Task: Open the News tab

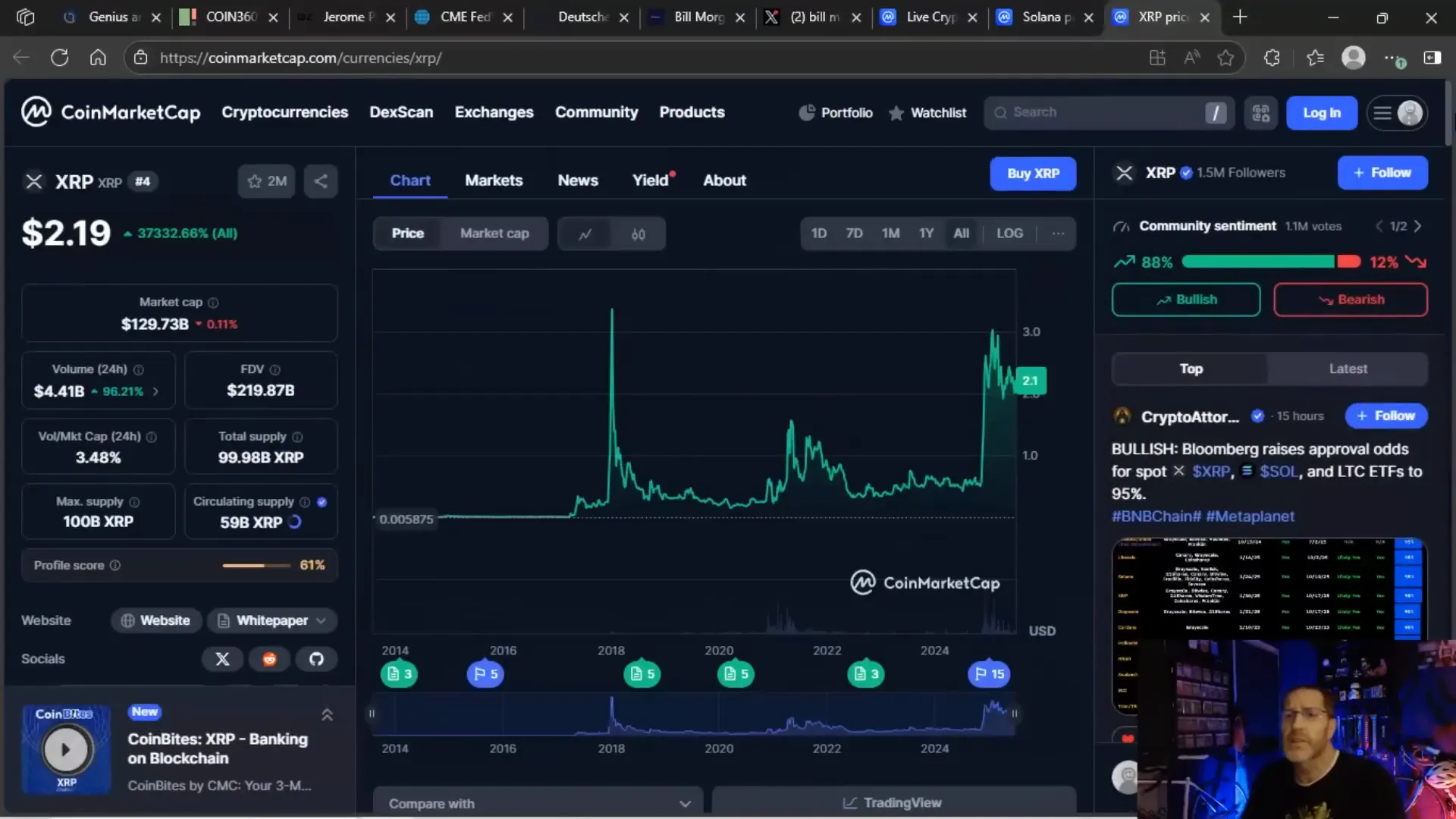Action: 578,180
